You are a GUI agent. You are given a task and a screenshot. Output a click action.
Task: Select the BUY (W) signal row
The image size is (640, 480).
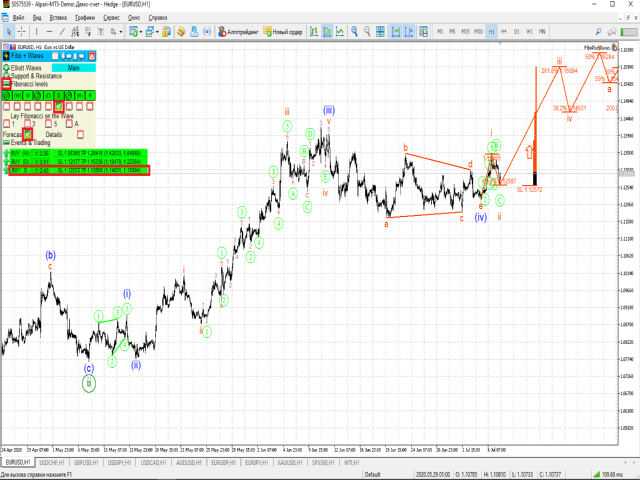tap(78, 153)
